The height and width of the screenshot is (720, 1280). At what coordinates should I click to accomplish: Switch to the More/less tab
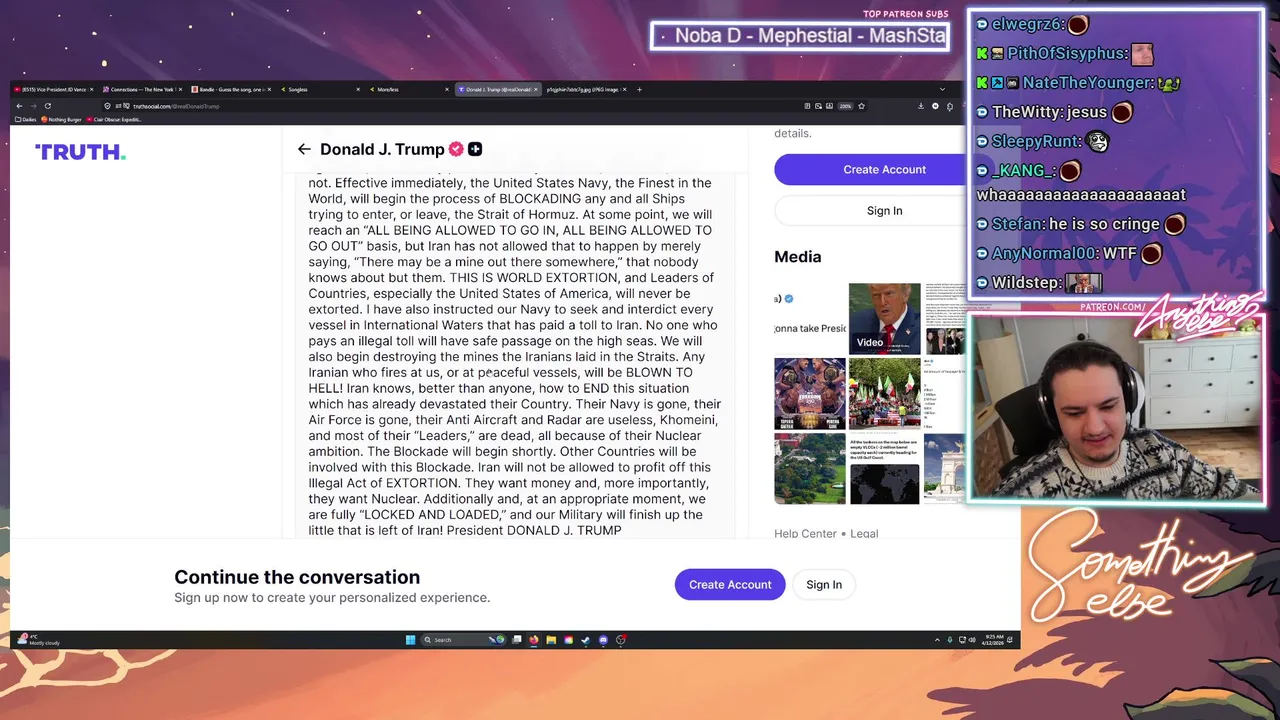408,89
